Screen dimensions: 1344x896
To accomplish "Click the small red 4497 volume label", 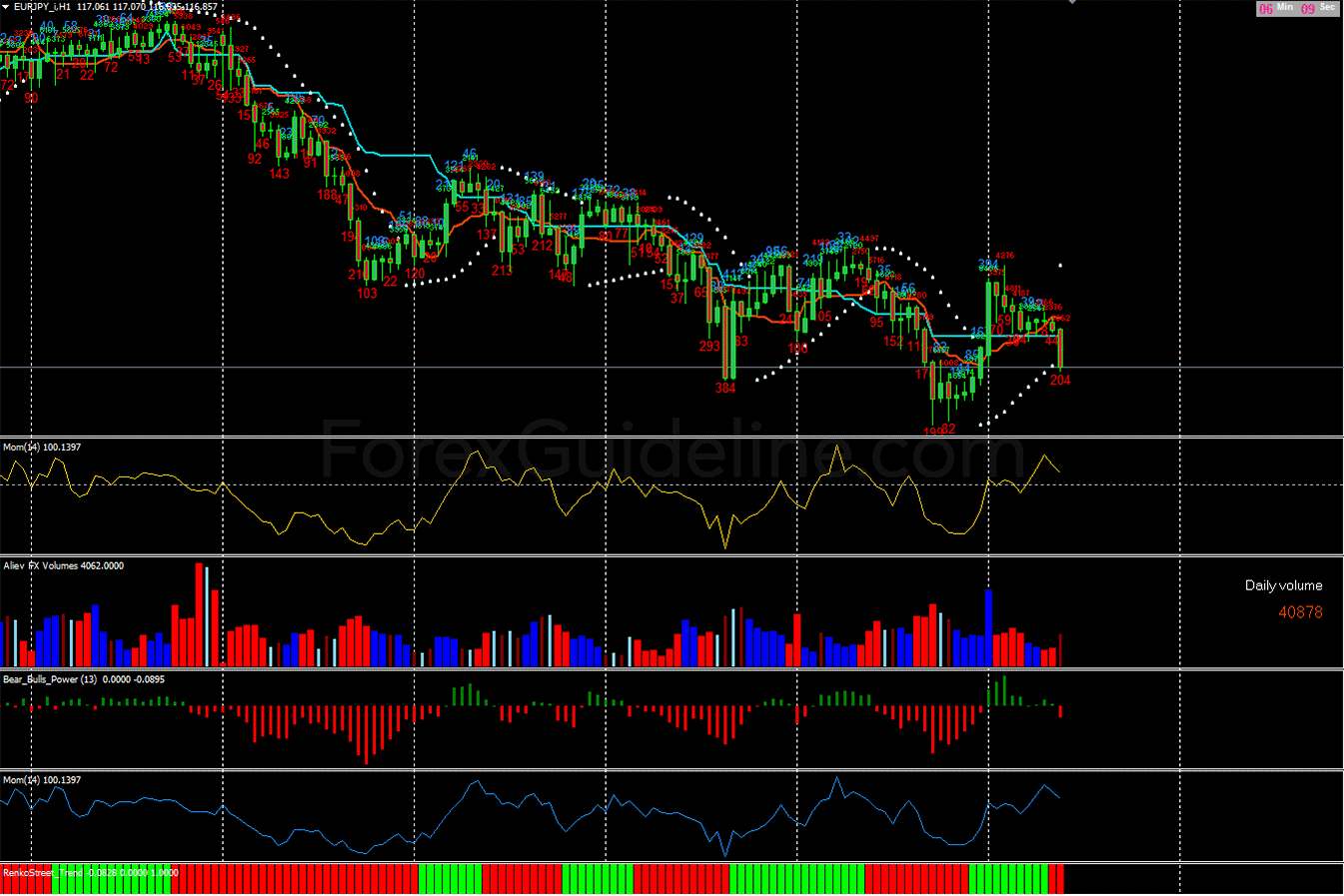I will [x=869, y=239].
